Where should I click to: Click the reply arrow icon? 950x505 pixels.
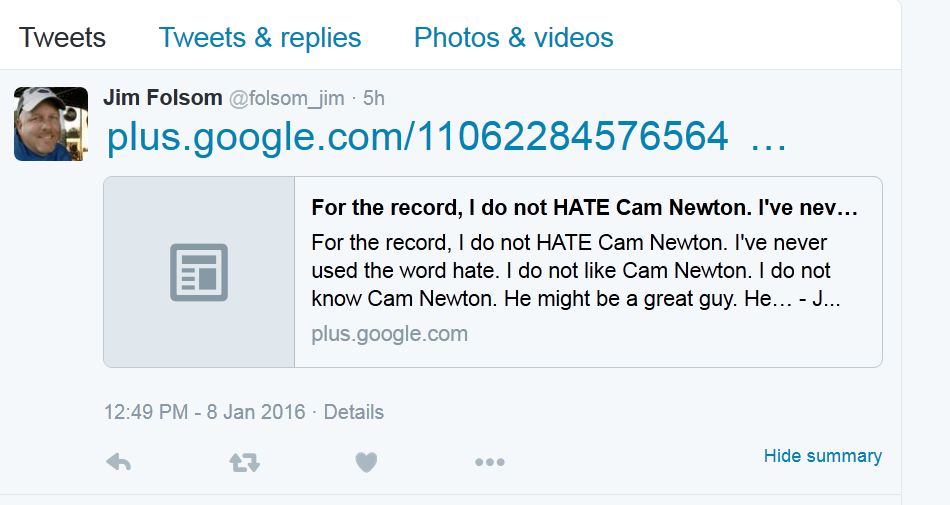[x=119, y=463]
